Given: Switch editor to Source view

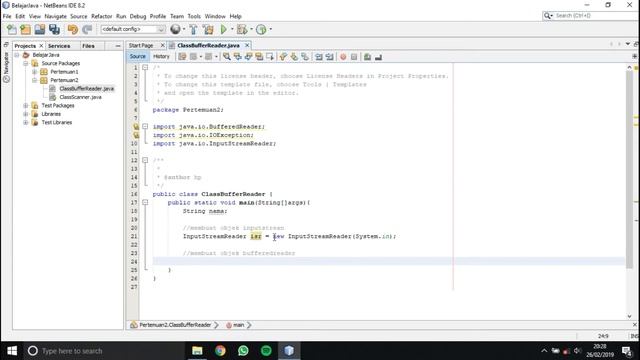Looking at the screenshot, I should [138, 56].
